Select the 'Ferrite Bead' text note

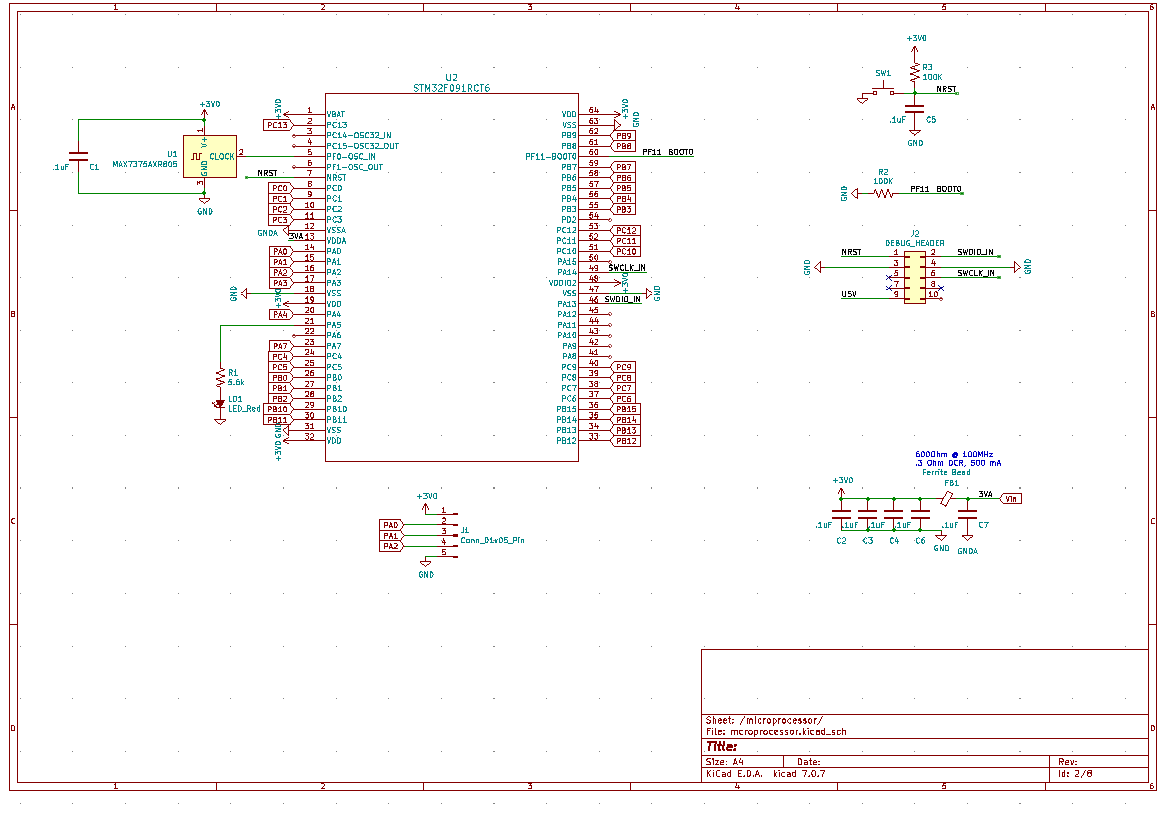pyautogui.click(x=946, y=472)
